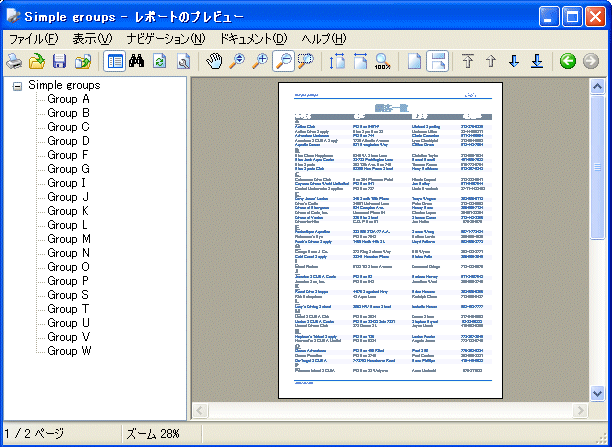Screen dimensions: 612x447
Task: Select Group B in the outline
Action: tap(68, 113)
